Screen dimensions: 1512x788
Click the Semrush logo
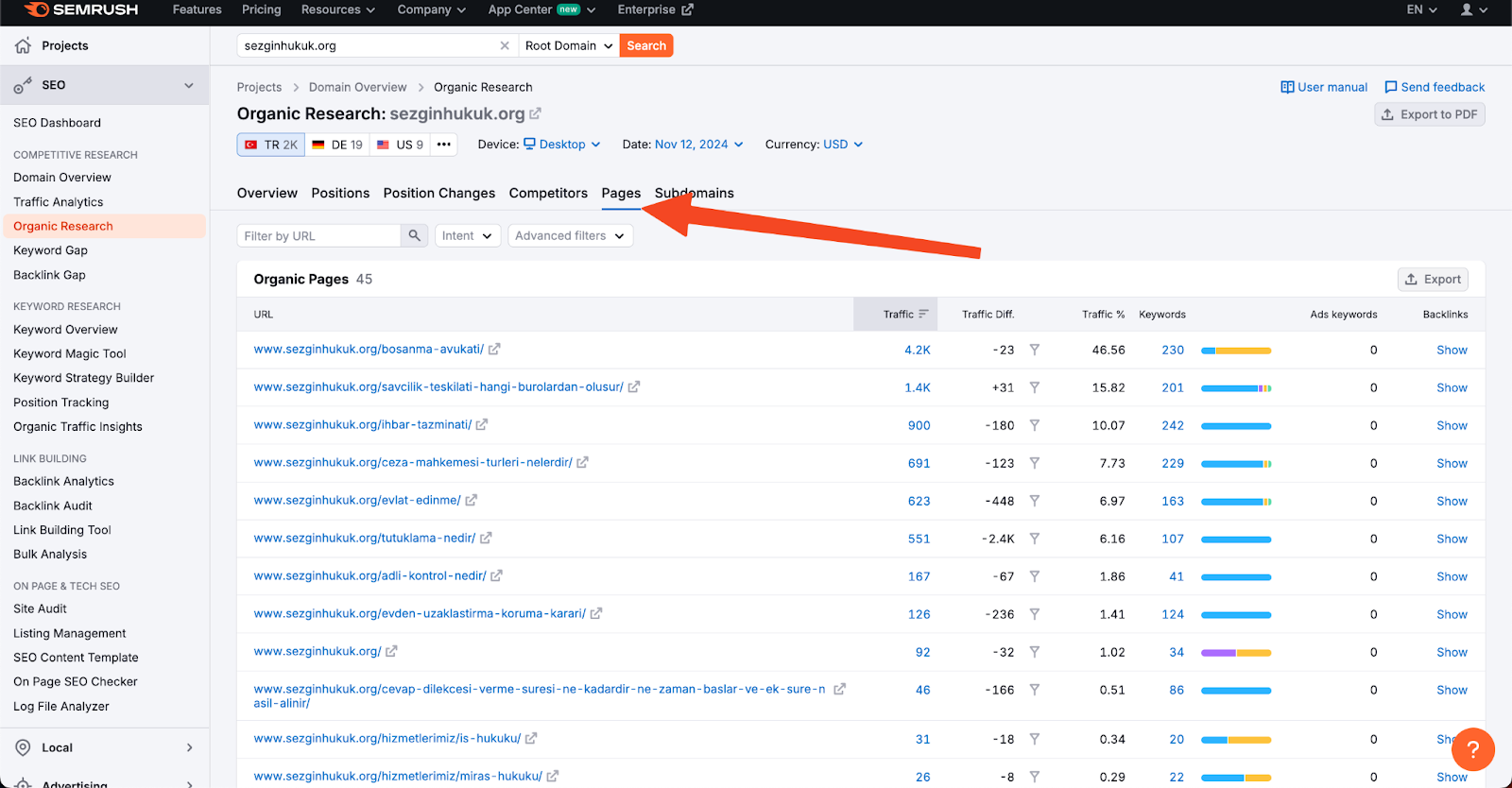coord(81,9)
